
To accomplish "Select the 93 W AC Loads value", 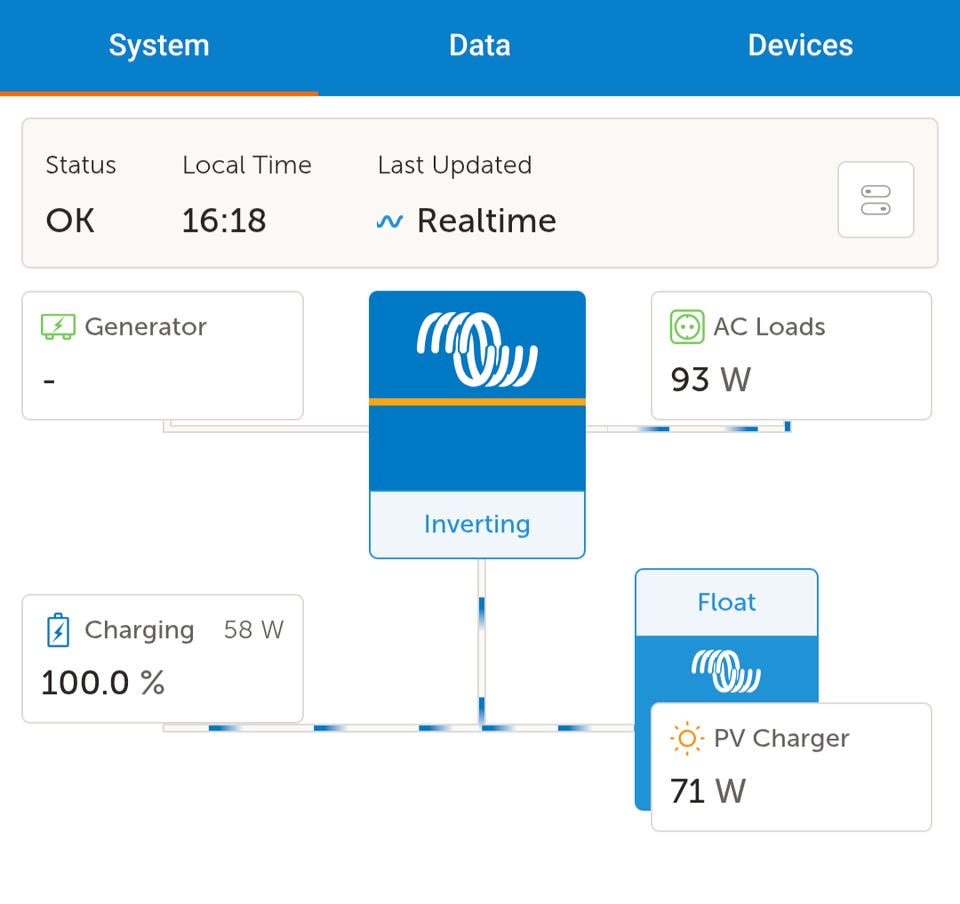I will [710, 379].
